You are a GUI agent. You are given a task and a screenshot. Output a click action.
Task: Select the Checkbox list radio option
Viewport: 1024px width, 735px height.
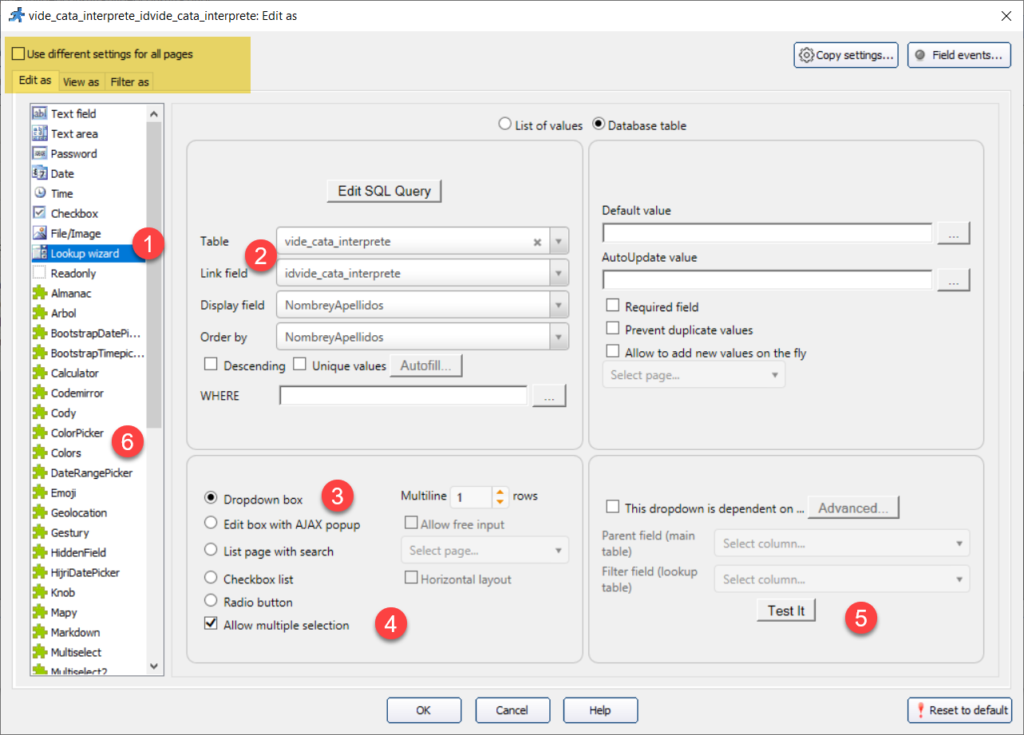coord(211,578)
